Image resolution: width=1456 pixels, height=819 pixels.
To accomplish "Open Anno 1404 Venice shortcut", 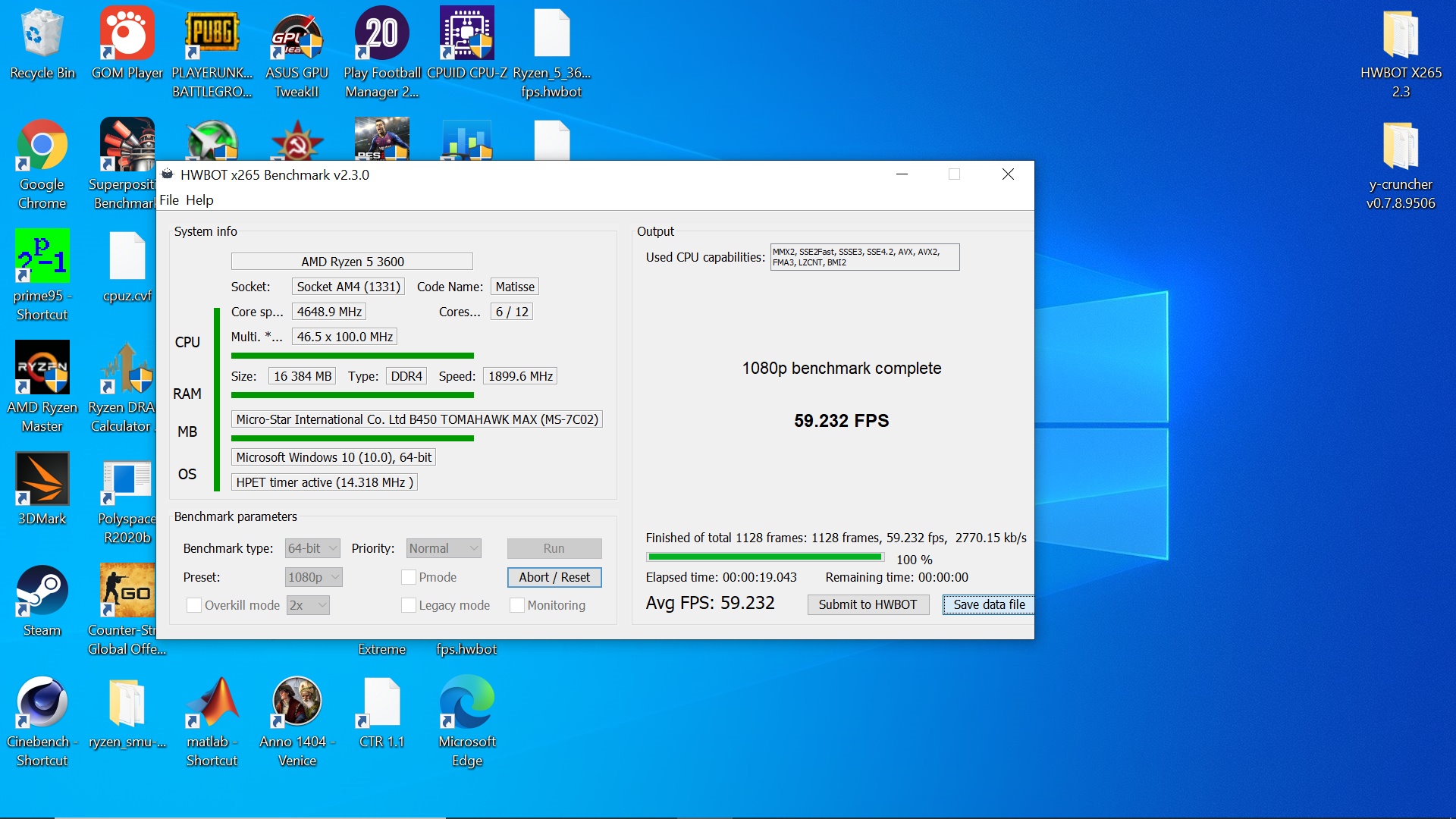I will pyautogui.click(x=297, y=721).
